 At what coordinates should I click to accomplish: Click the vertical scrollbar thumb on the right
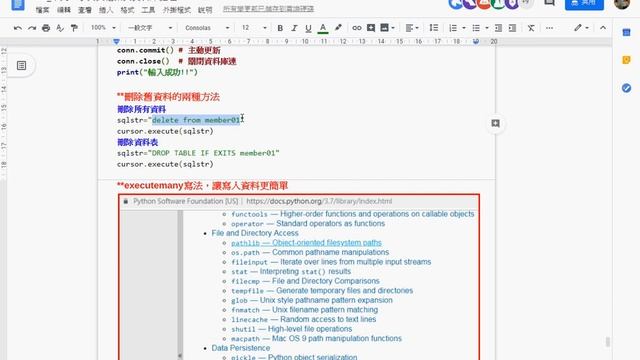607,342
